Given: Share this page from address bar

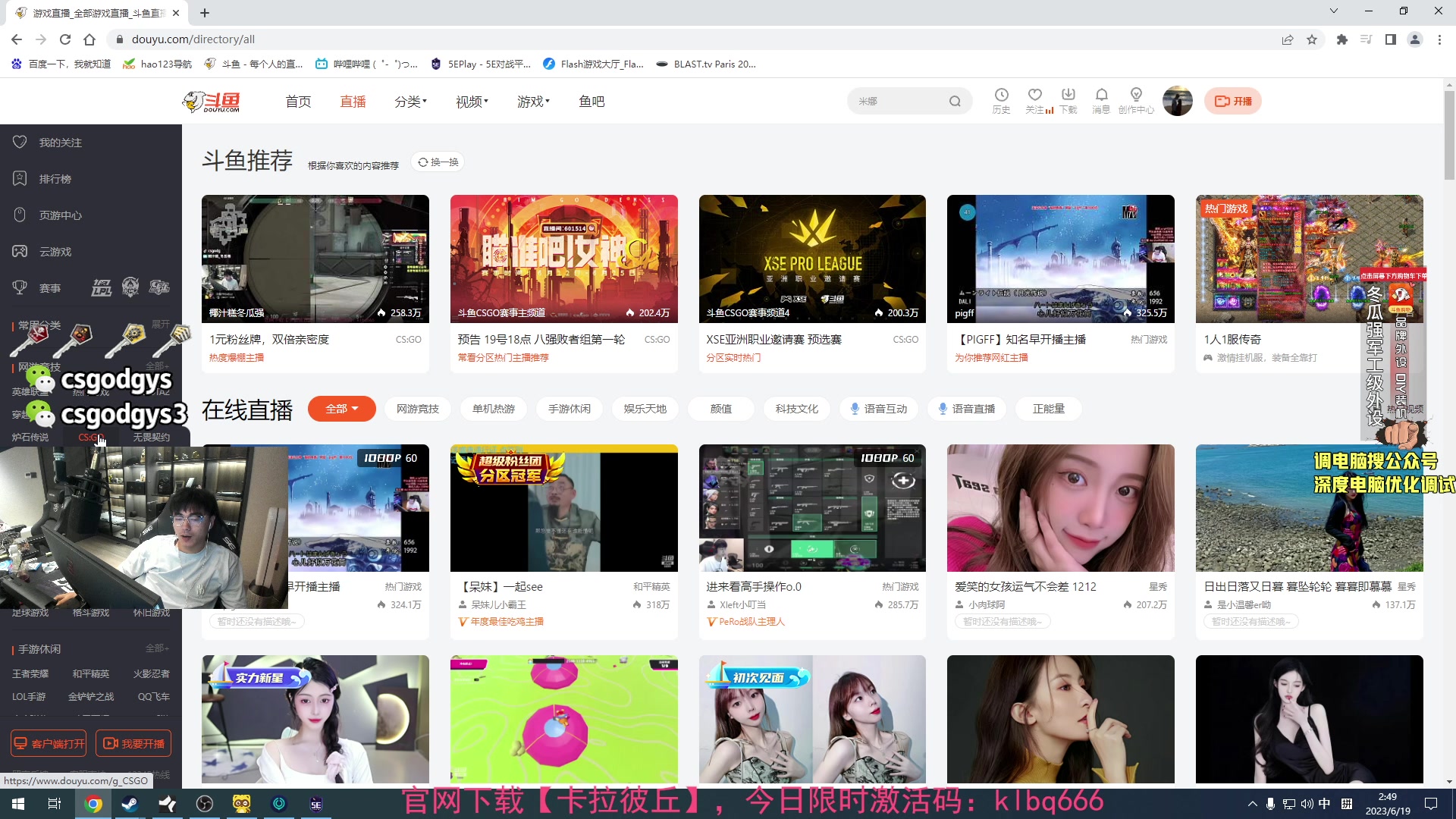Looking at the screenshot, I should tap(1288, 39).
